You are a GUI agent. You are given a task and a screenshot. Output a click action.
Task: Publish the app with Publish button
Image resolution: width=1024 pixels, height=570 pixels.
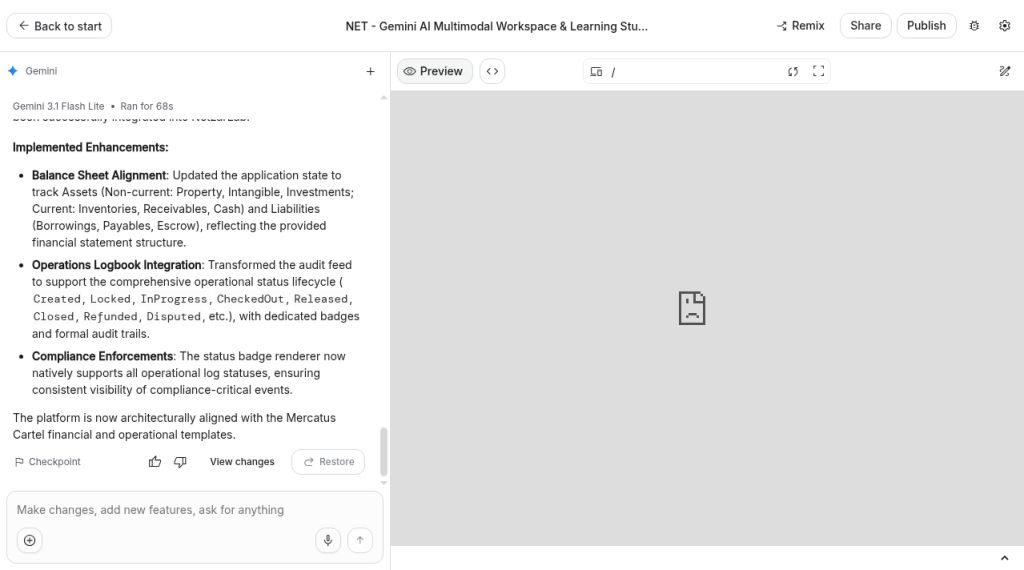(926, 26)
